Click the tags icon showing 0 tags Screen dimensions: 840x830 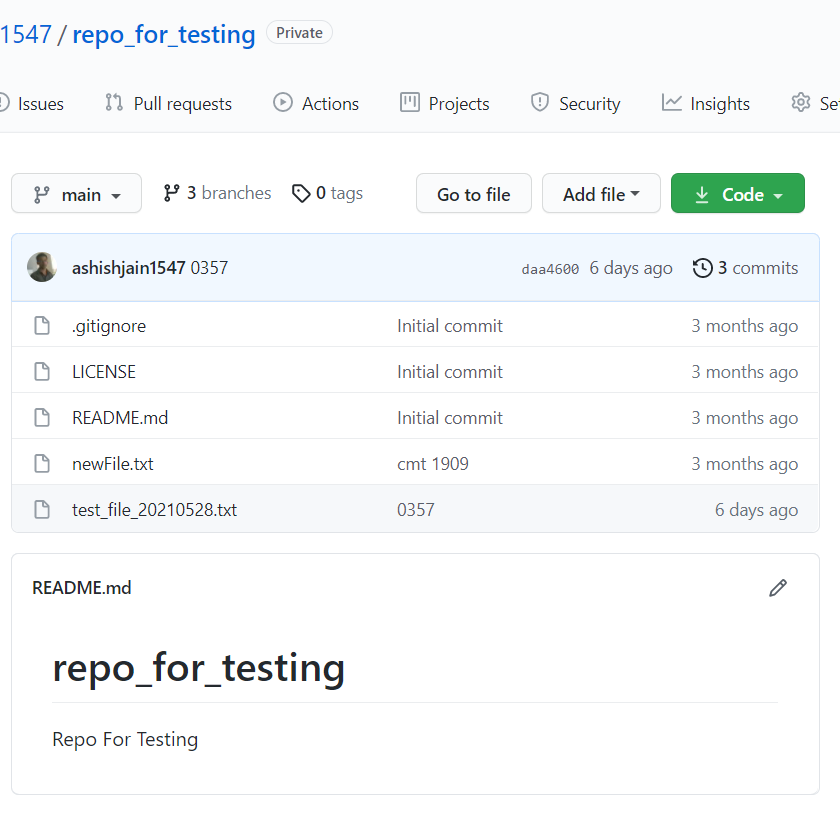(x=302, y=192)
